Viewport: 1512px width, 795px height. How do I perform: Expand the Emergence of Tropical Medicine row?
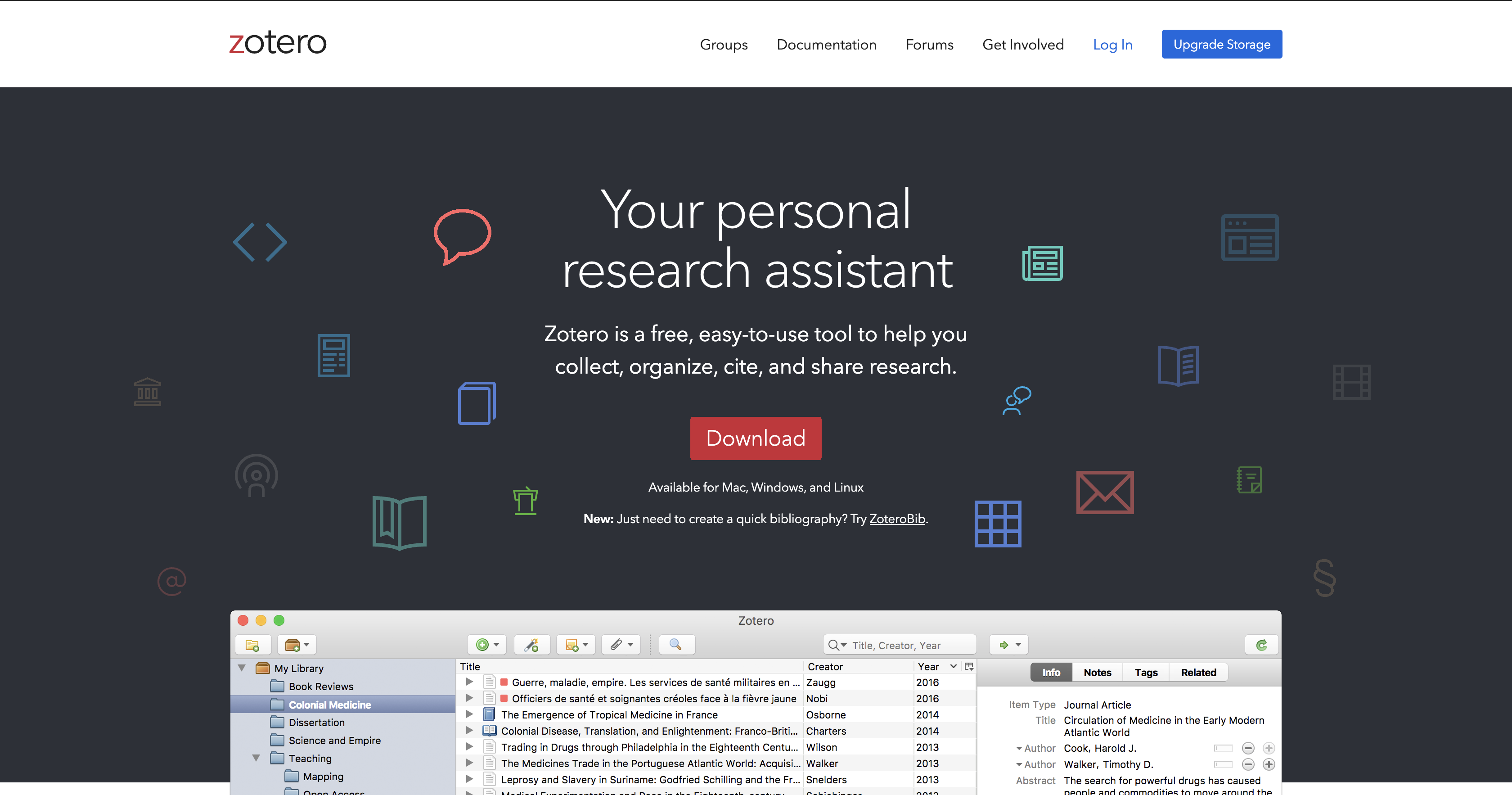click(469, 714)
